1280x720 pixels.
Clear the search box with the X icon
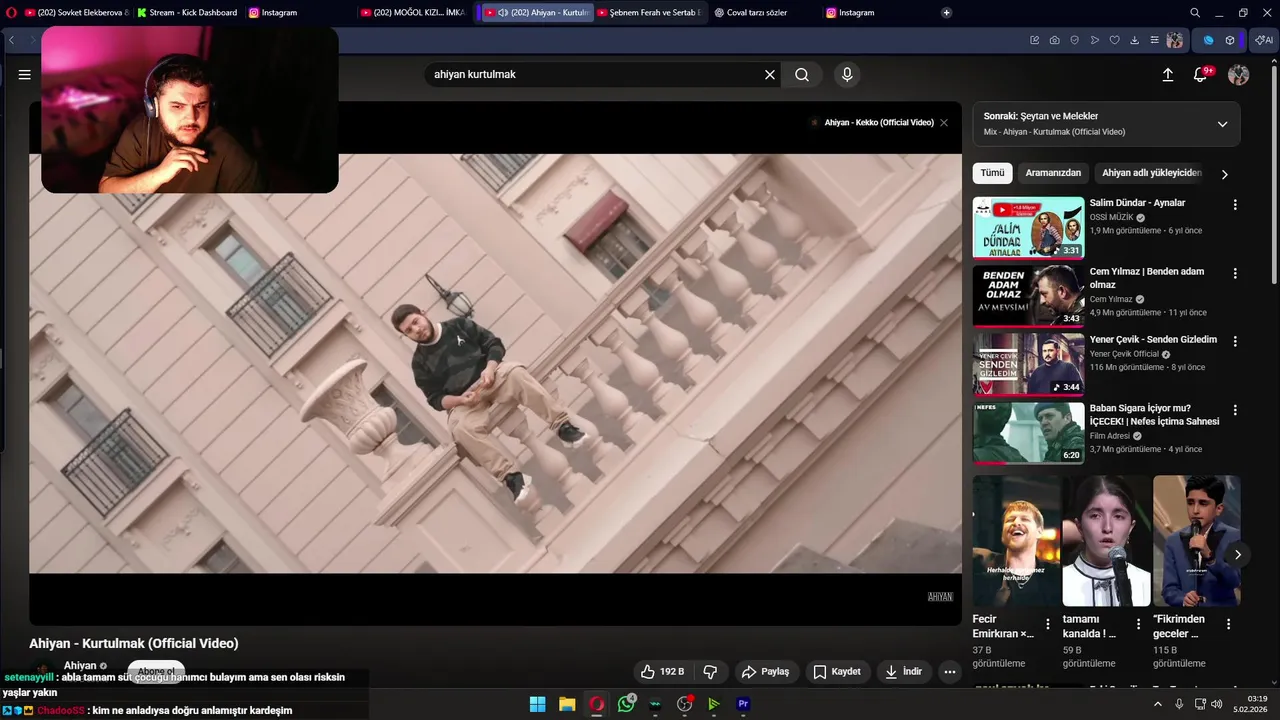(x=770, y=74)
